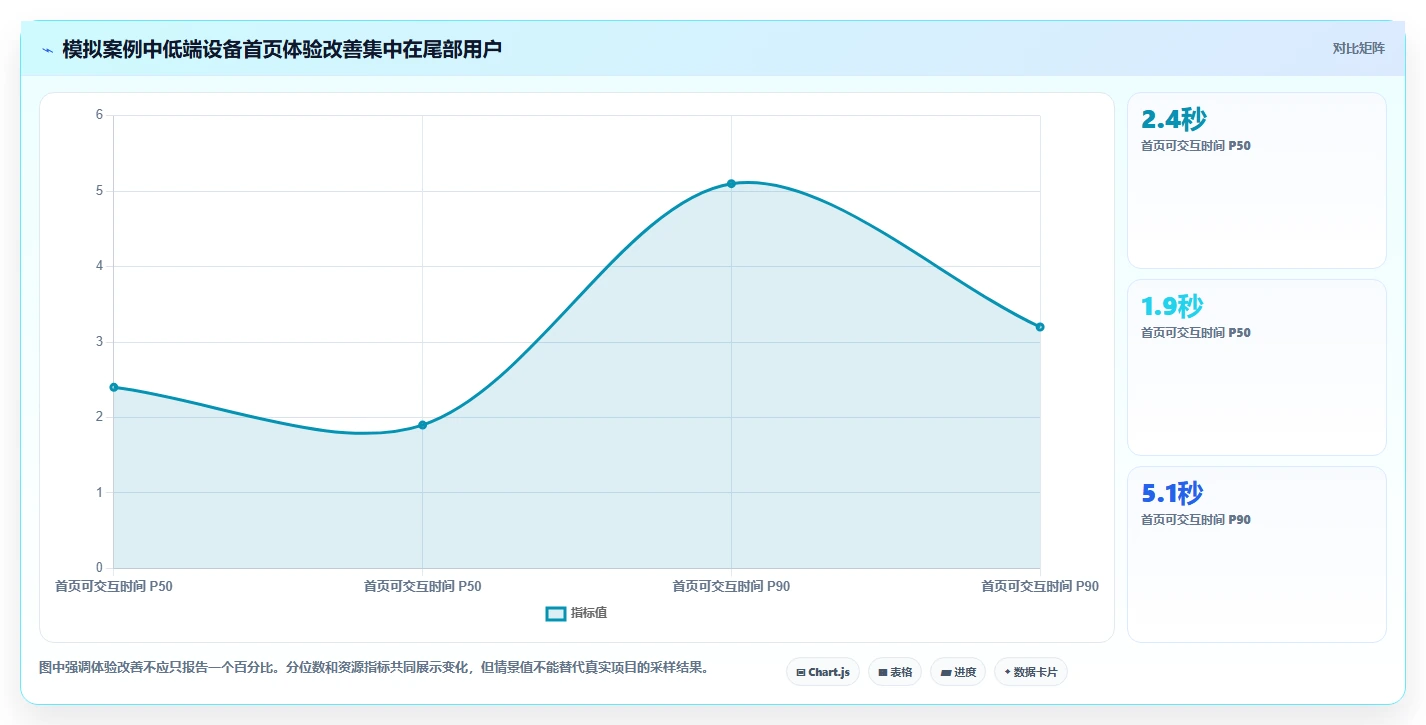Click the y-axis tick label 6

100,115
